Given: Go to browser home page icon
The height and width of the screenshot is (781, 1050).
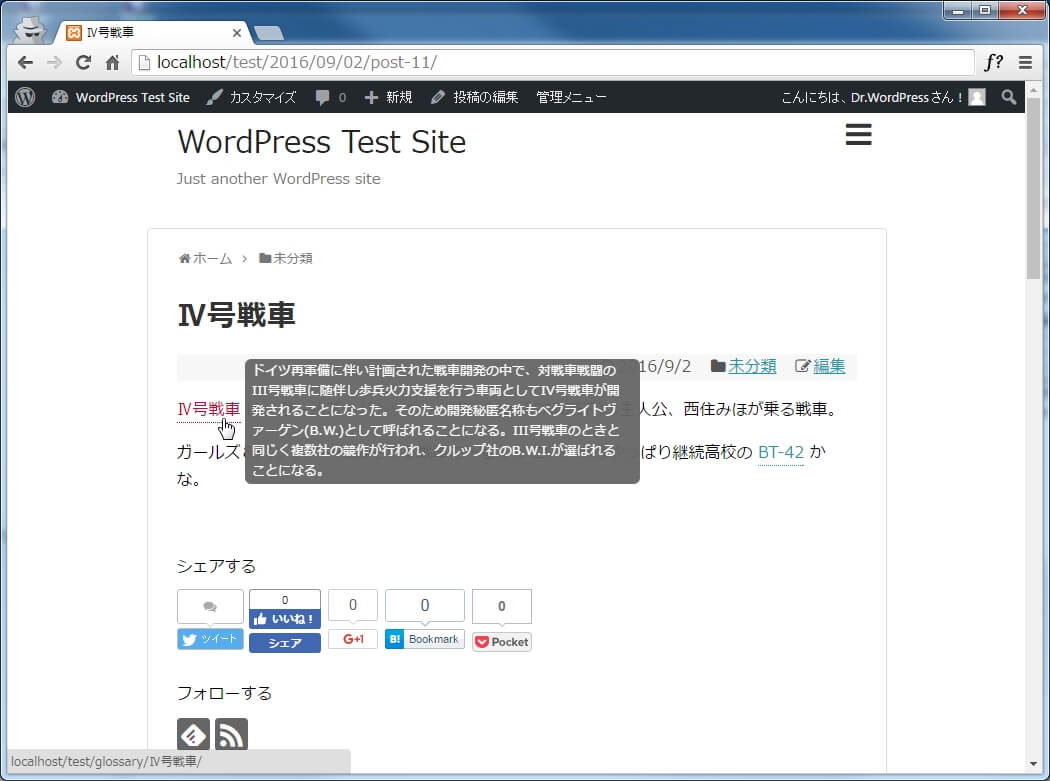Looking at the screenshot, I should [x=113, y=62].
